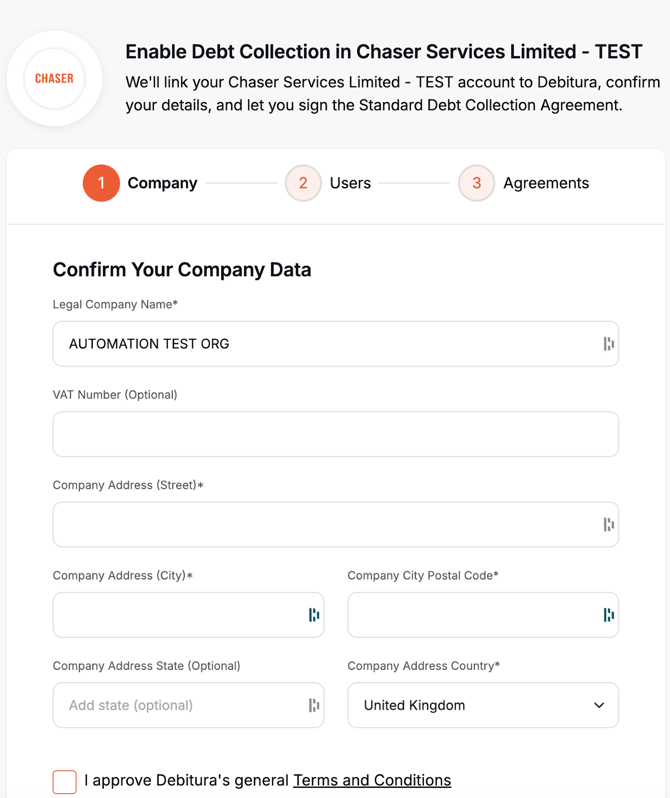Go to the Users step

(x=350, y=183)
